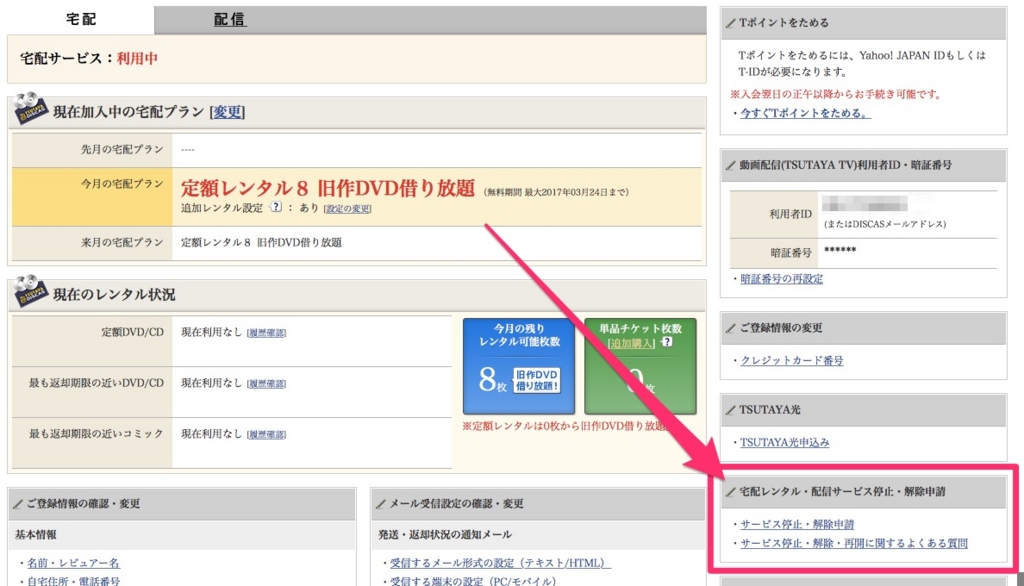Open 履歴確認 for 定額DVD/CD row
Screen dimensions: 1024x586
coord(266,333)
